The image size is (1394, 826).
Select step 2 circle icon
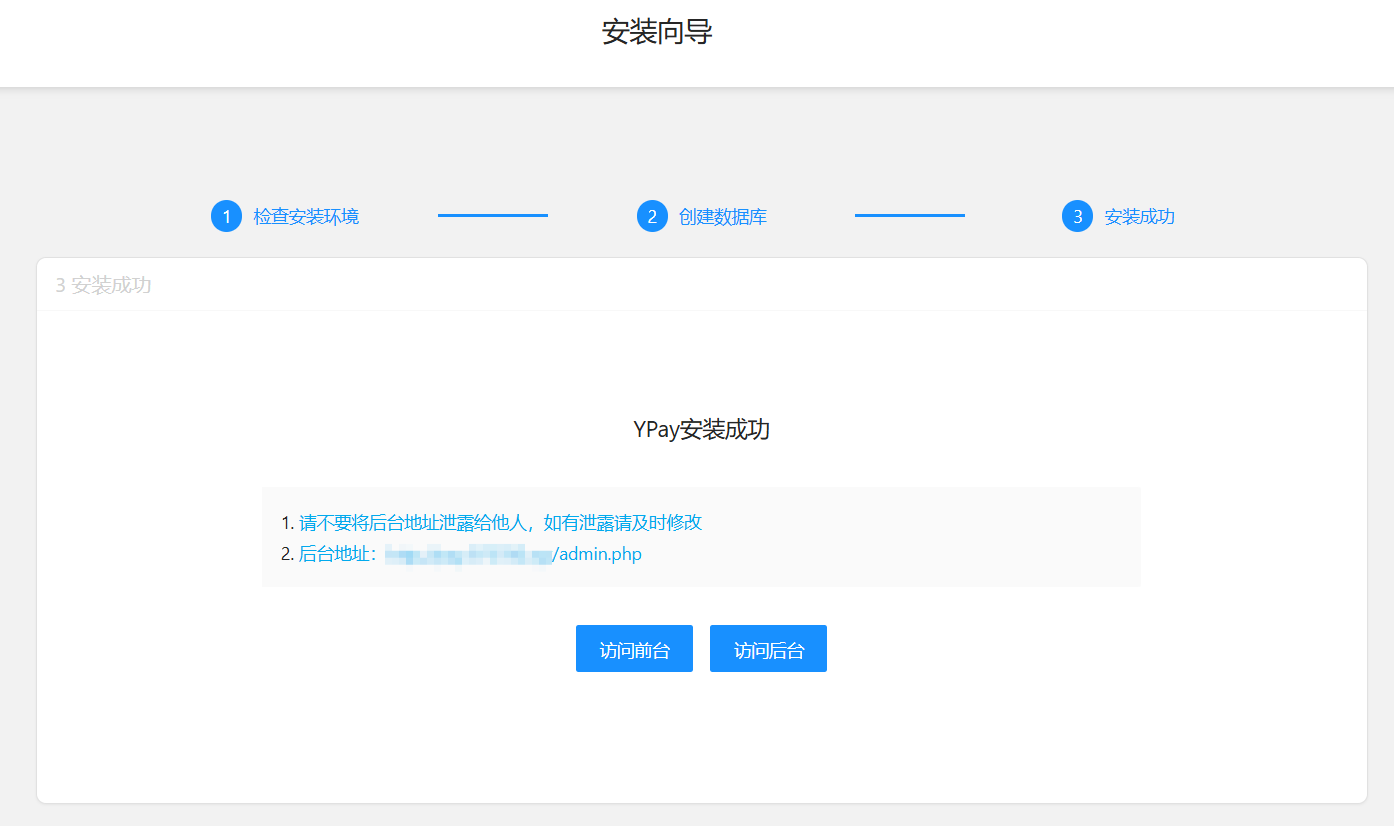point(652,216)
